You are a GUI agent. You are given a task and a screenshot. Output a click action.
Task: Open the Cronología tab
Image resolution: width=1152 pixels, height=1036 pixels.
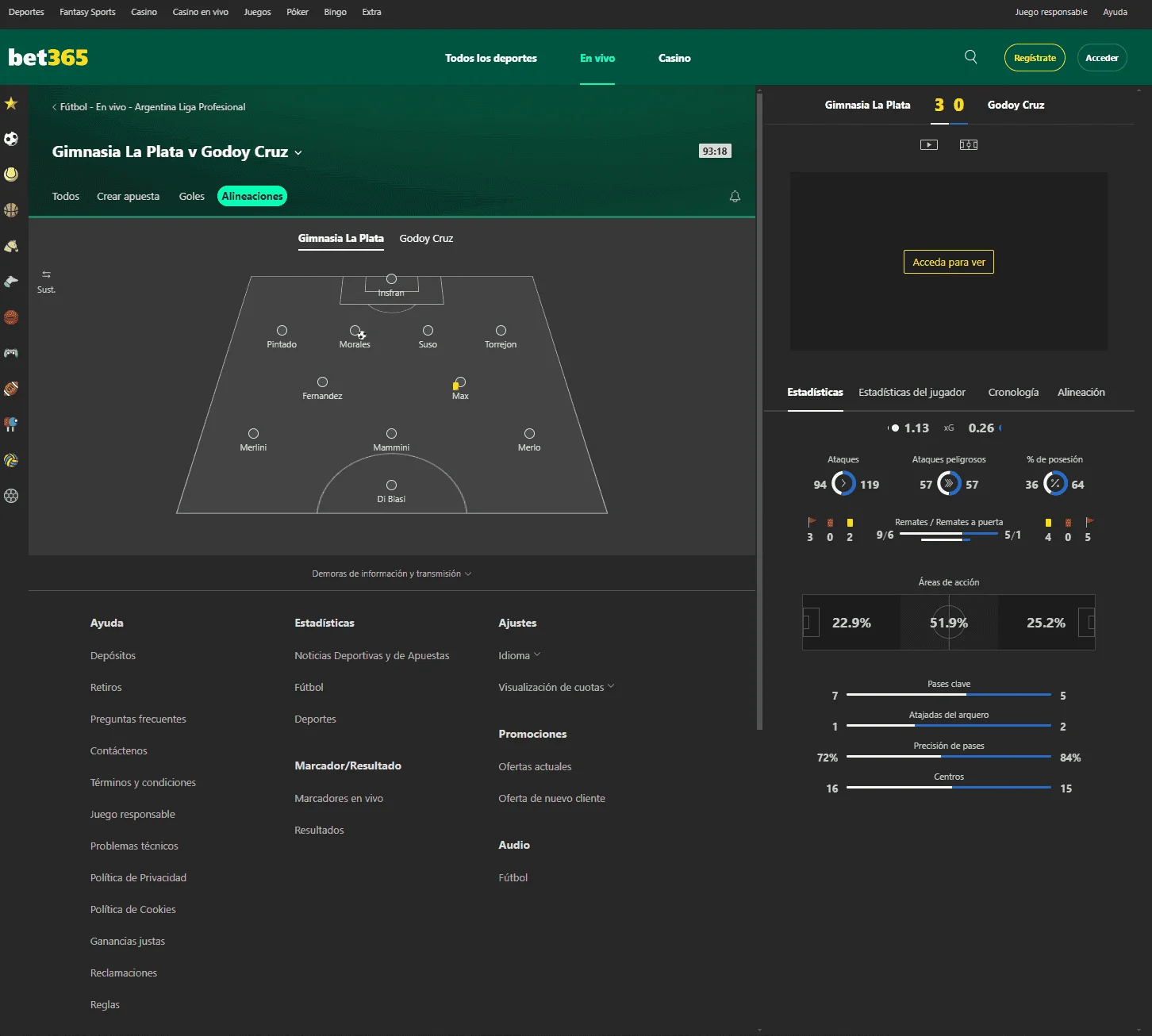click(1013, 393)
